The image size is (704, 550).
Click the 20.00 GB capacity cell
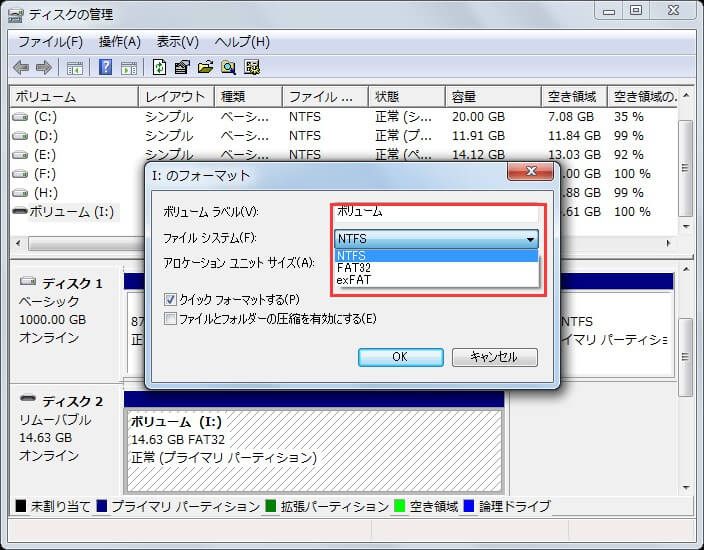(479, 117)
